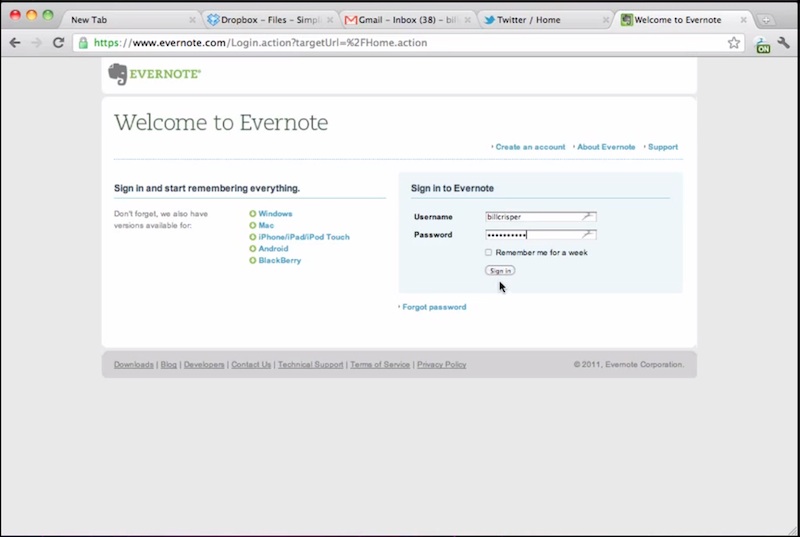Open a new tab with the plus button
This screenshot has height=537, width=800.
point(767,20)
